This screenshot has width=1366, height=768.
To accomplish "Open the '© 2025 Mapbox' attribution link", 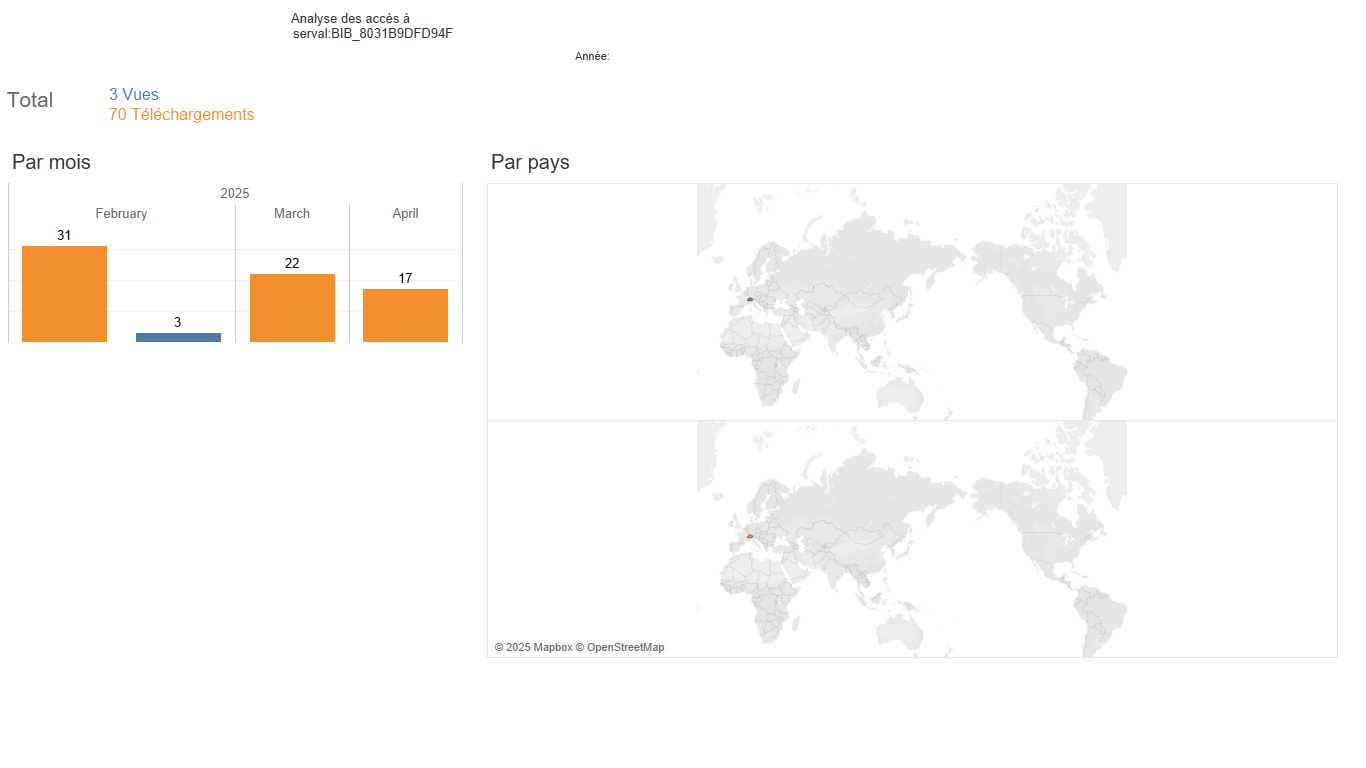I will pos(533,647).
